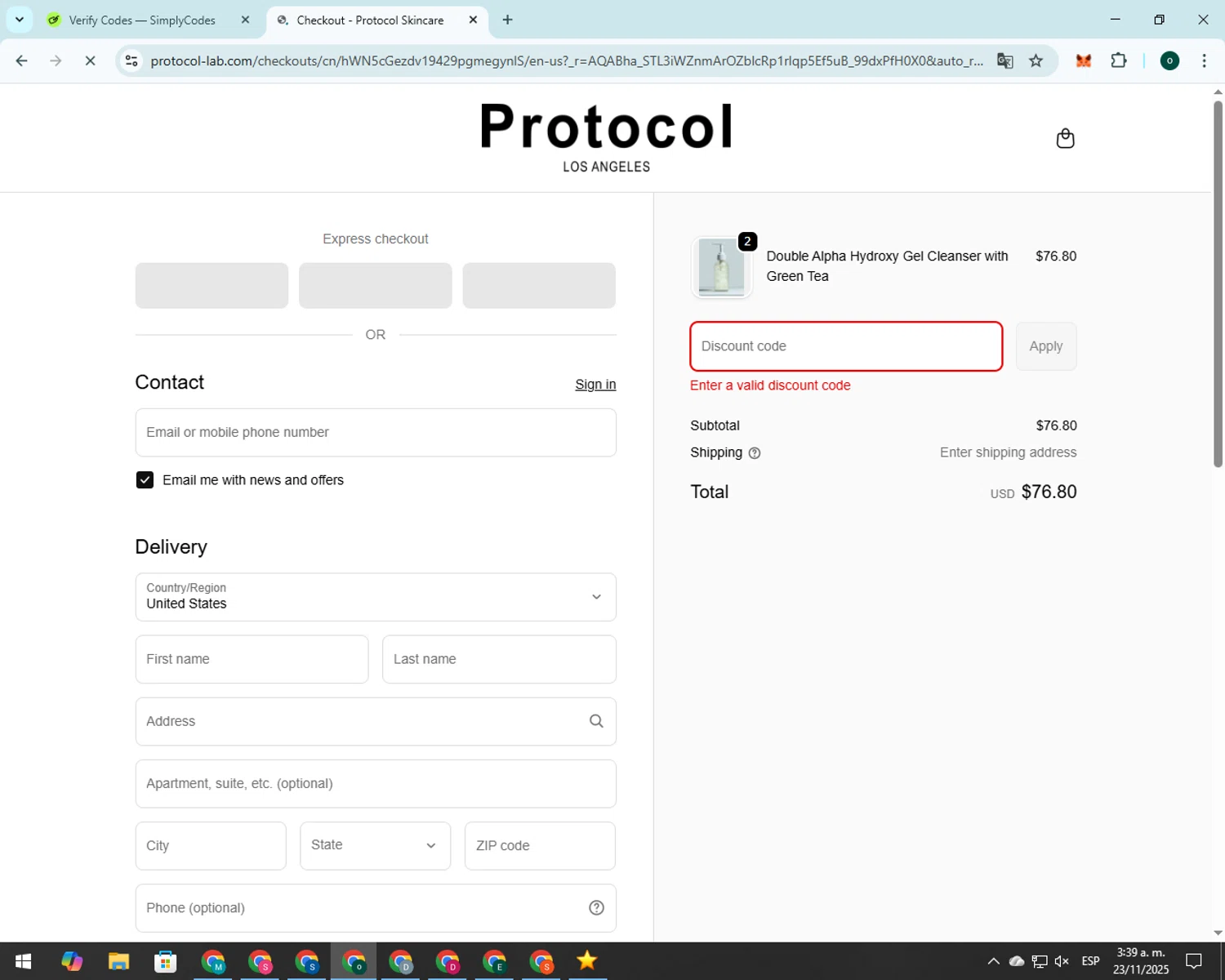Open the Chrome three-dot menu

click(1204, 60)
